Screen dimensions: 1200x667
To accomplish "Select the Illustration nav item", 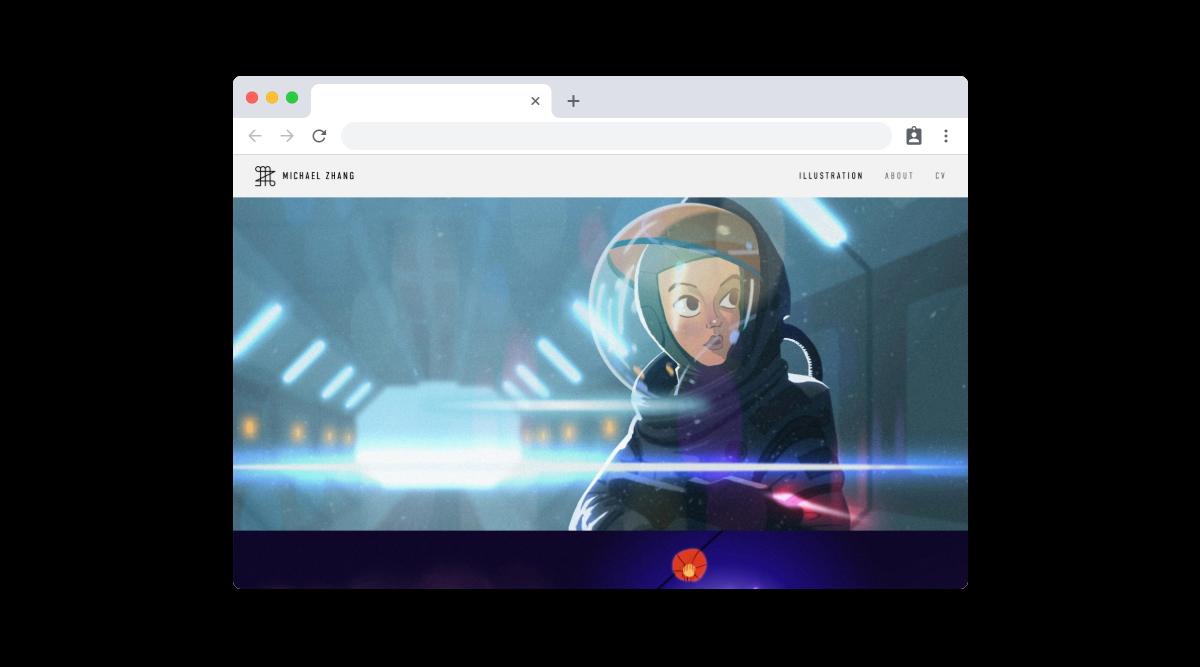I will (x=830, y=176).
